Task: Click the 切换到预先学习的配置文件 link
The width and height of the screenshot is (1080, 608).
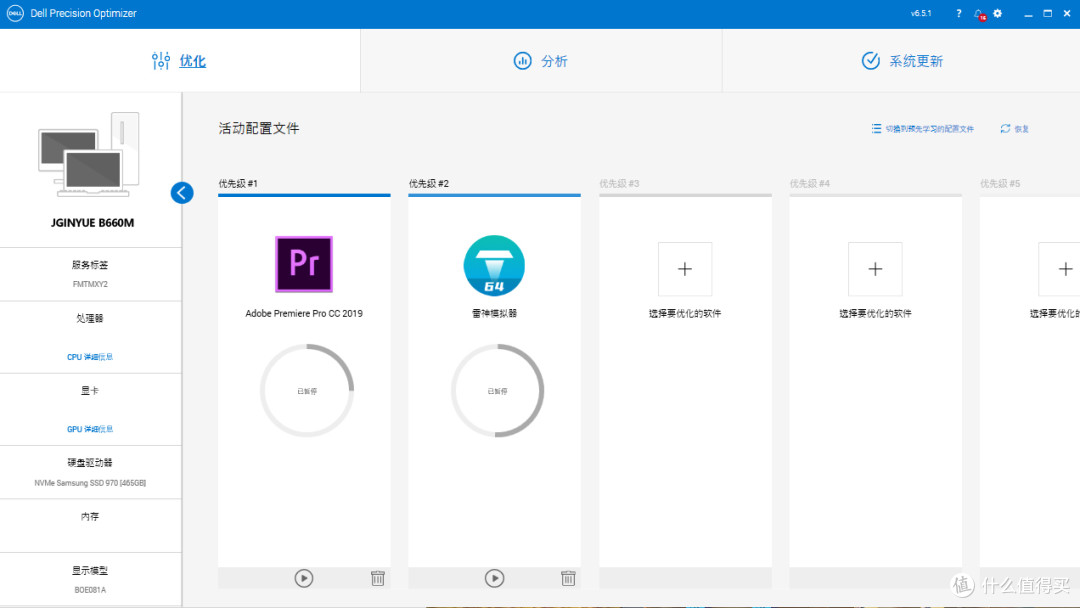Action: [929, 129]
